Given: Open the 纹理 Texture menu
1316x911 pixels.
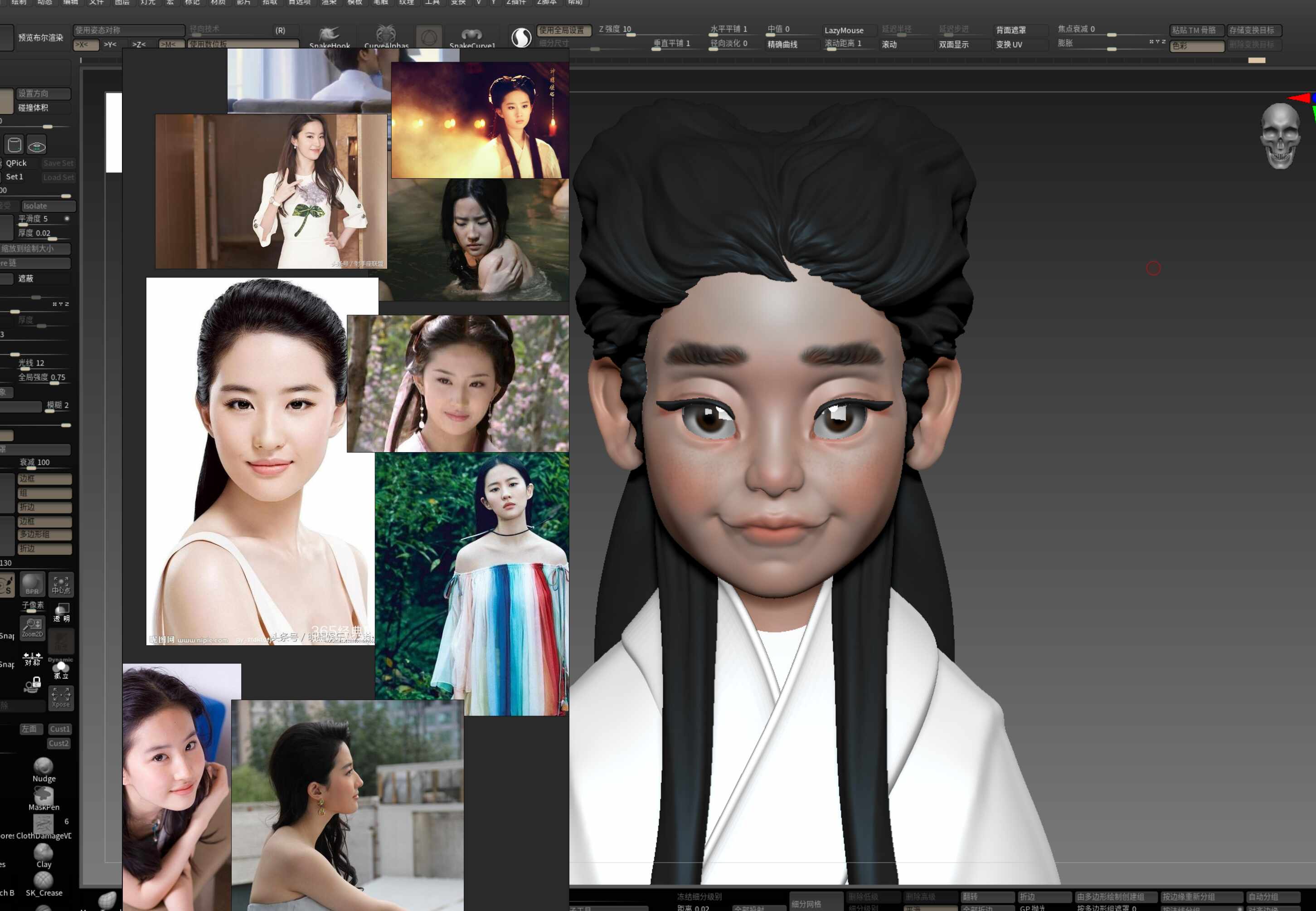Looking at the screenshot, I should [406, 2].
